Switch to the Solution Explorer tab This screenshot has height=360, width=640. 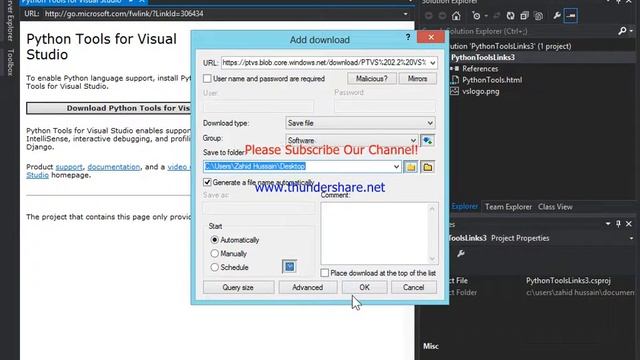click(464, 207)
